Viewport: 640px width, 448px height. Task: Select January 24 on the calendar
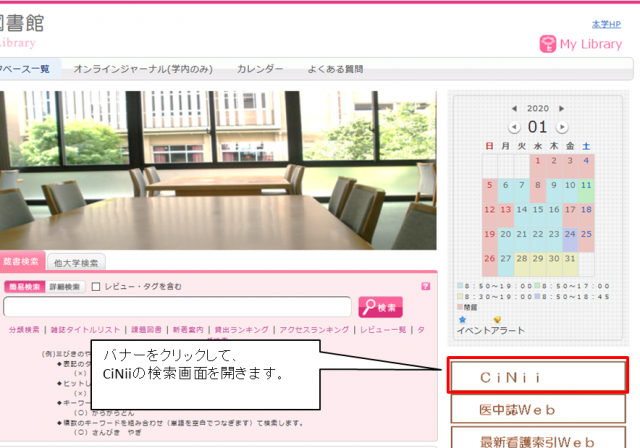pos(570,235)
